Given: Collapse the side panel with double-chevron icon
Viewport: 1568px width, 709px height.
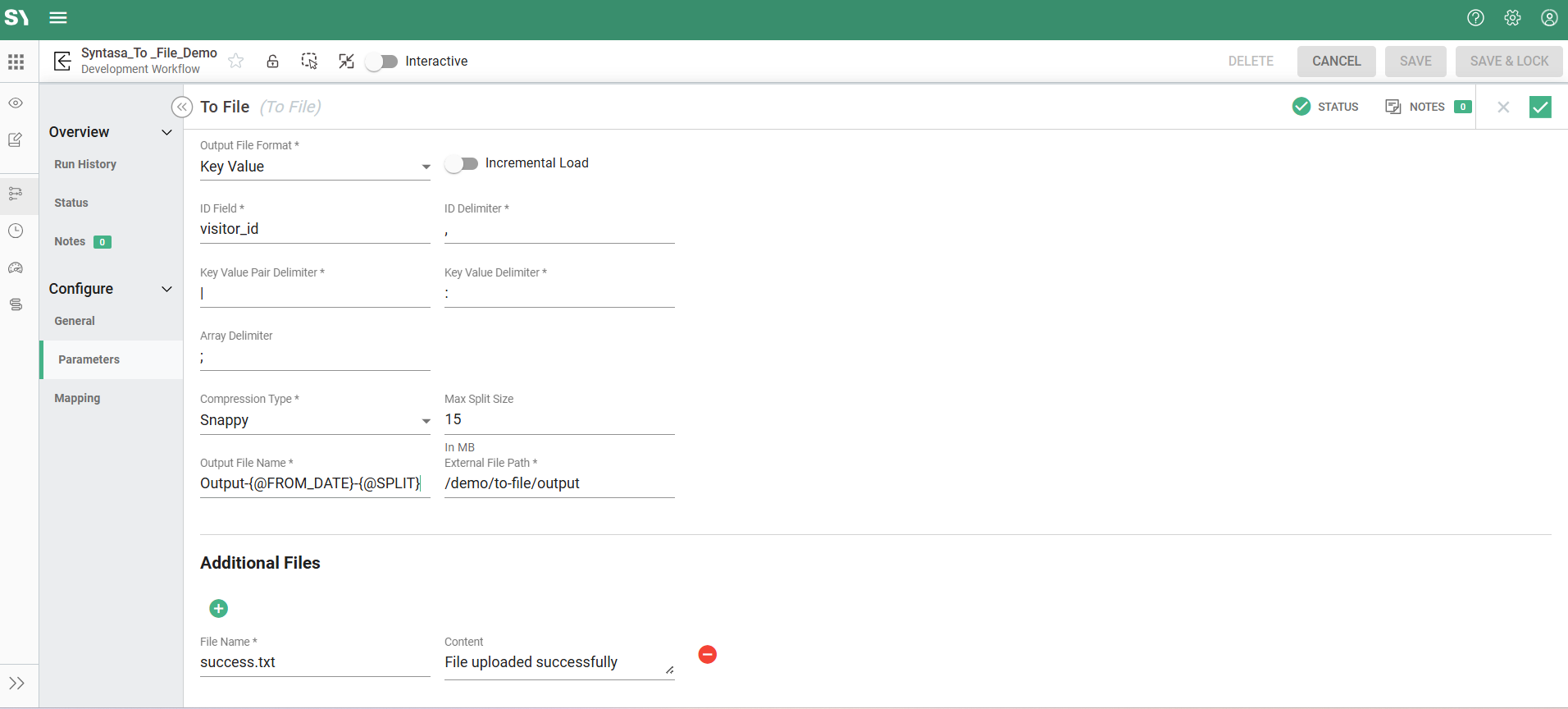Looking at the screenshot, I should pos(181,107).
